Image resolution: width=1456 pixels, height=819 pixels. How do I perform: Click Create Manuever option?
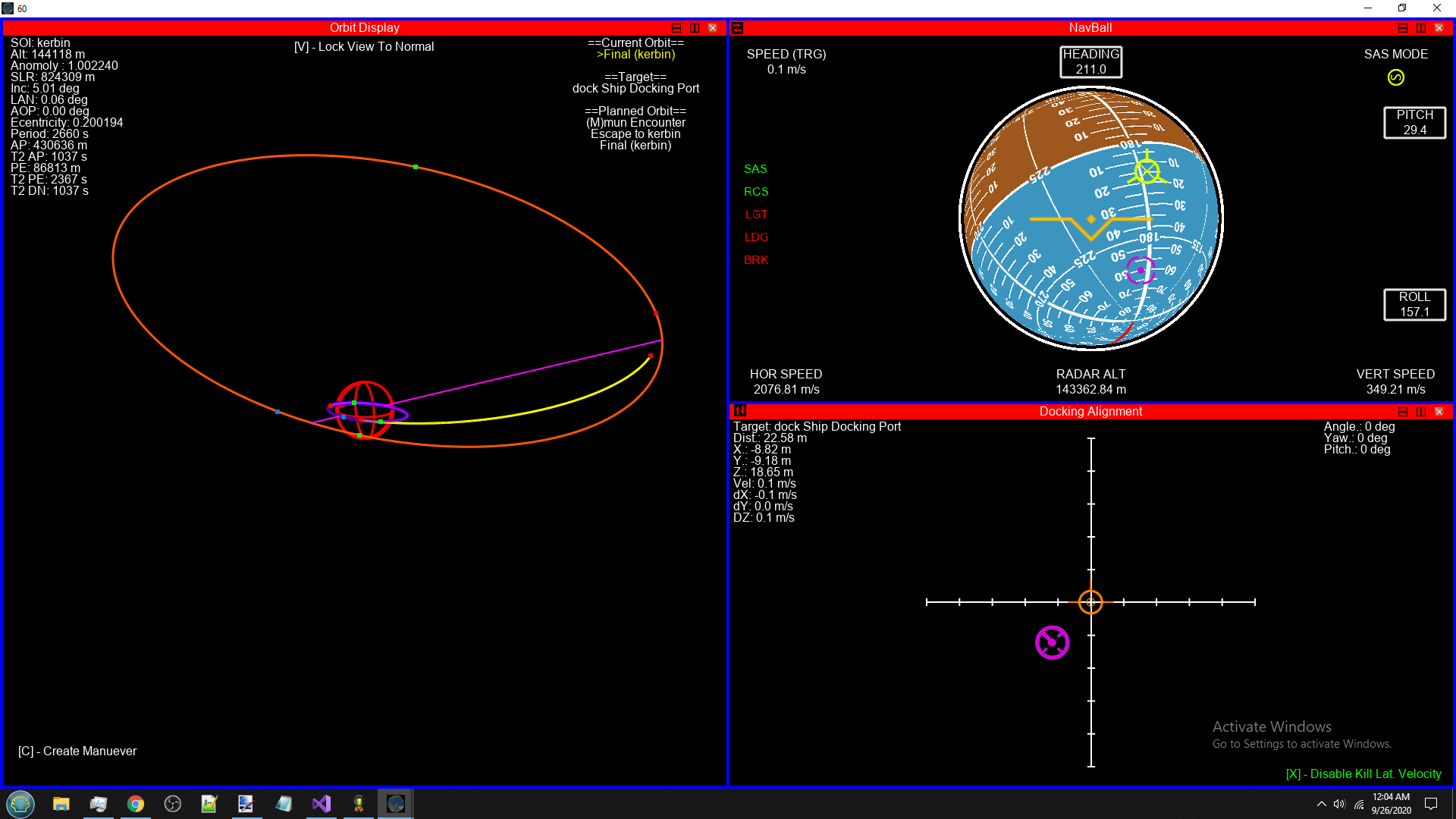77,751
